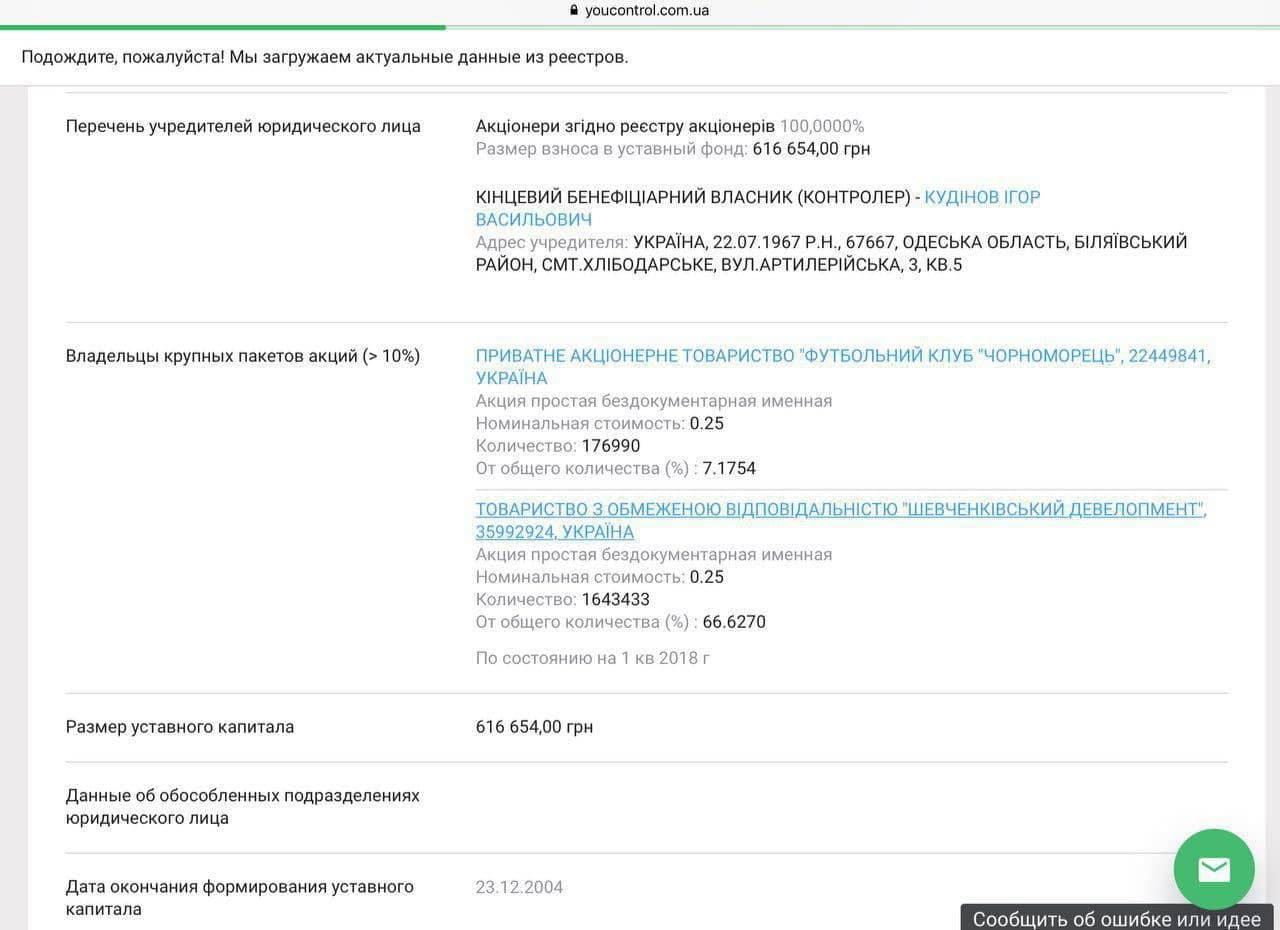Viewport: 1280px width, 930px height.
Task: Click Номинальная стоимость 0.25 under Чорноморець
Action: click(600, 423)
